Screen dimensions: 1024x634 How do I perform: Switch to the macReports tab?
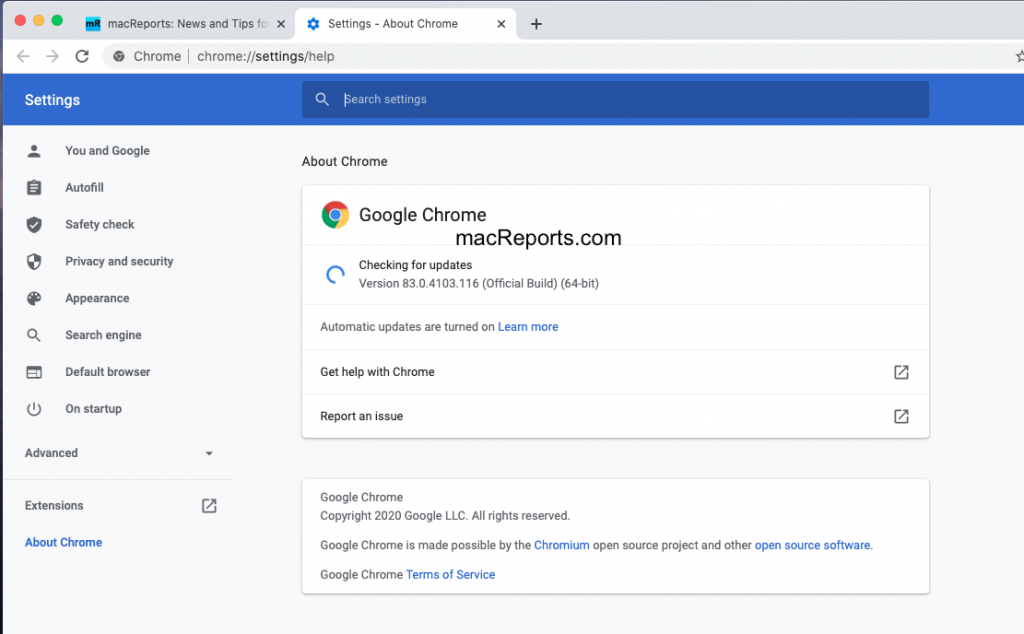pos(187,24)
